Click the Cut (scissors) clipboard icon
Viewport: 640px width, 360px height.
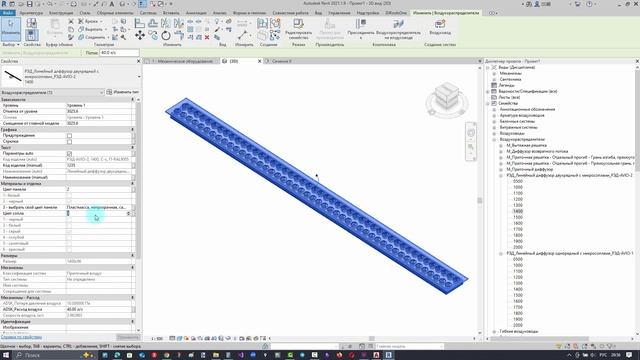click(x=71, y=21)
